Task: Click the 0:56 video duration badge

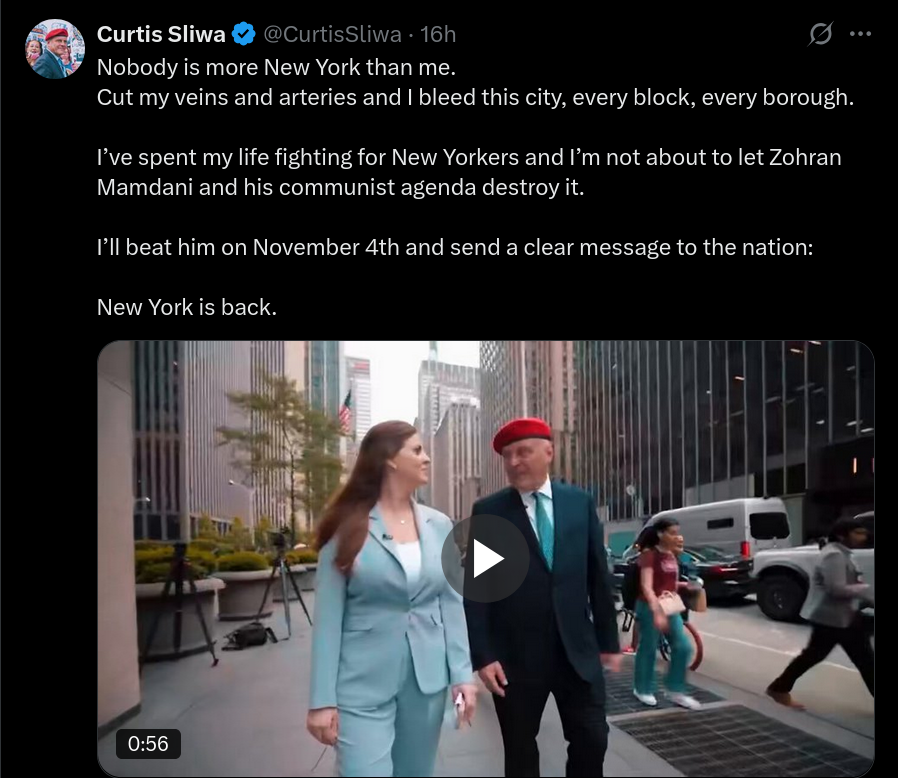Action: tap(148, 744)
